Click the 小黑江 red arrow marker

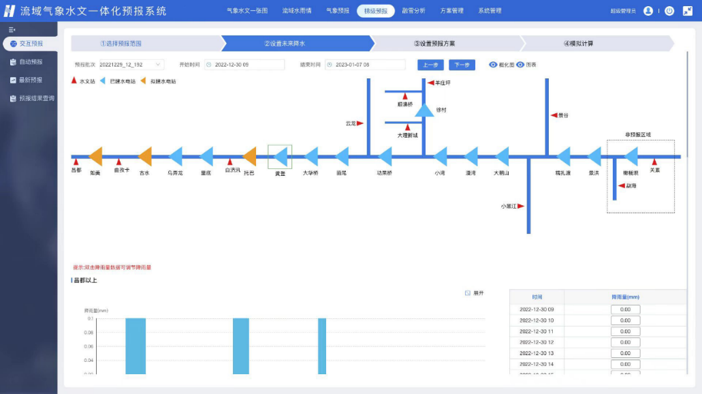(x=520, y=206)
